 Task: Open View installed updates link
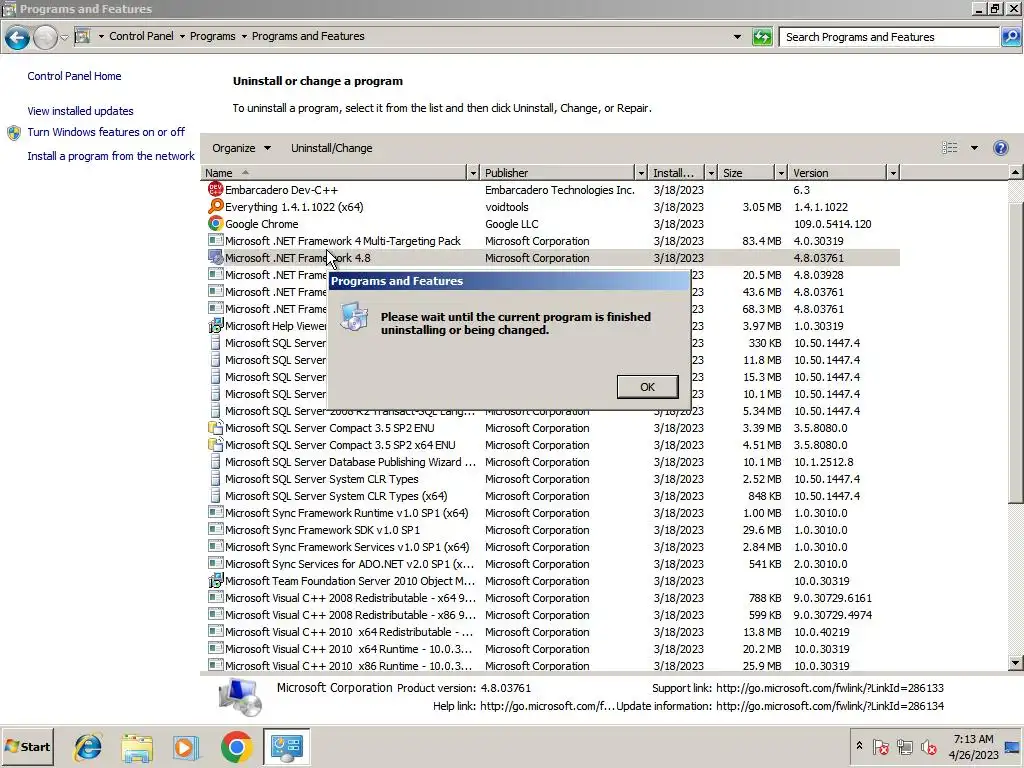click(x=80, y=111)
